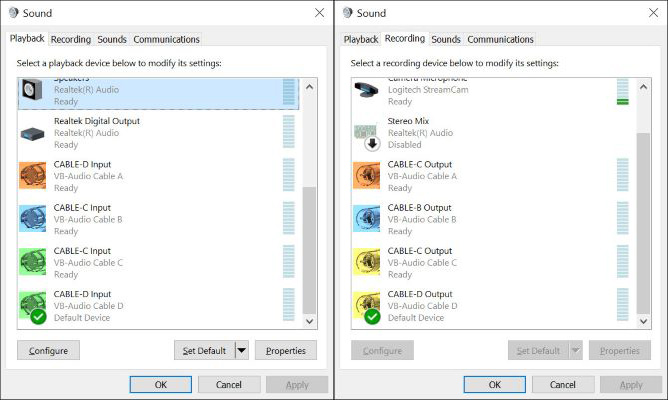Click Cancel in the left Sound window
This screenshot has height=400, width=668.
pos(229,385)
